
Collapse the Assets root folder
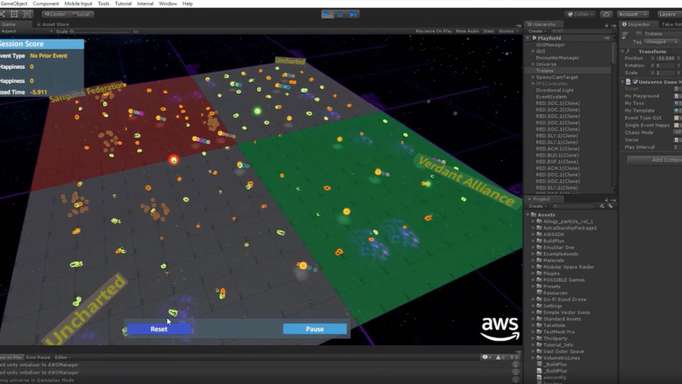tap(529, 215)
